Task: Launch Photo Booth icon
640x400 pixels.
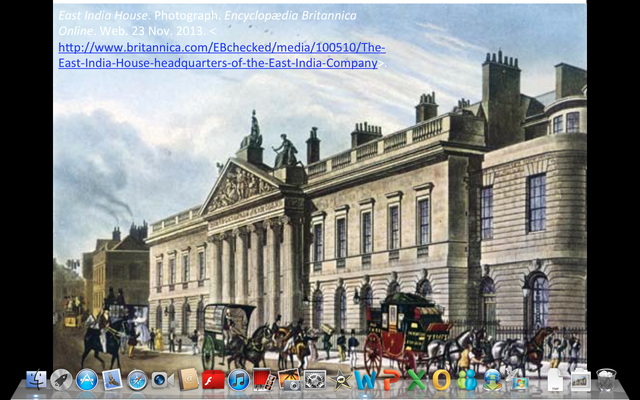Action: 264,380
